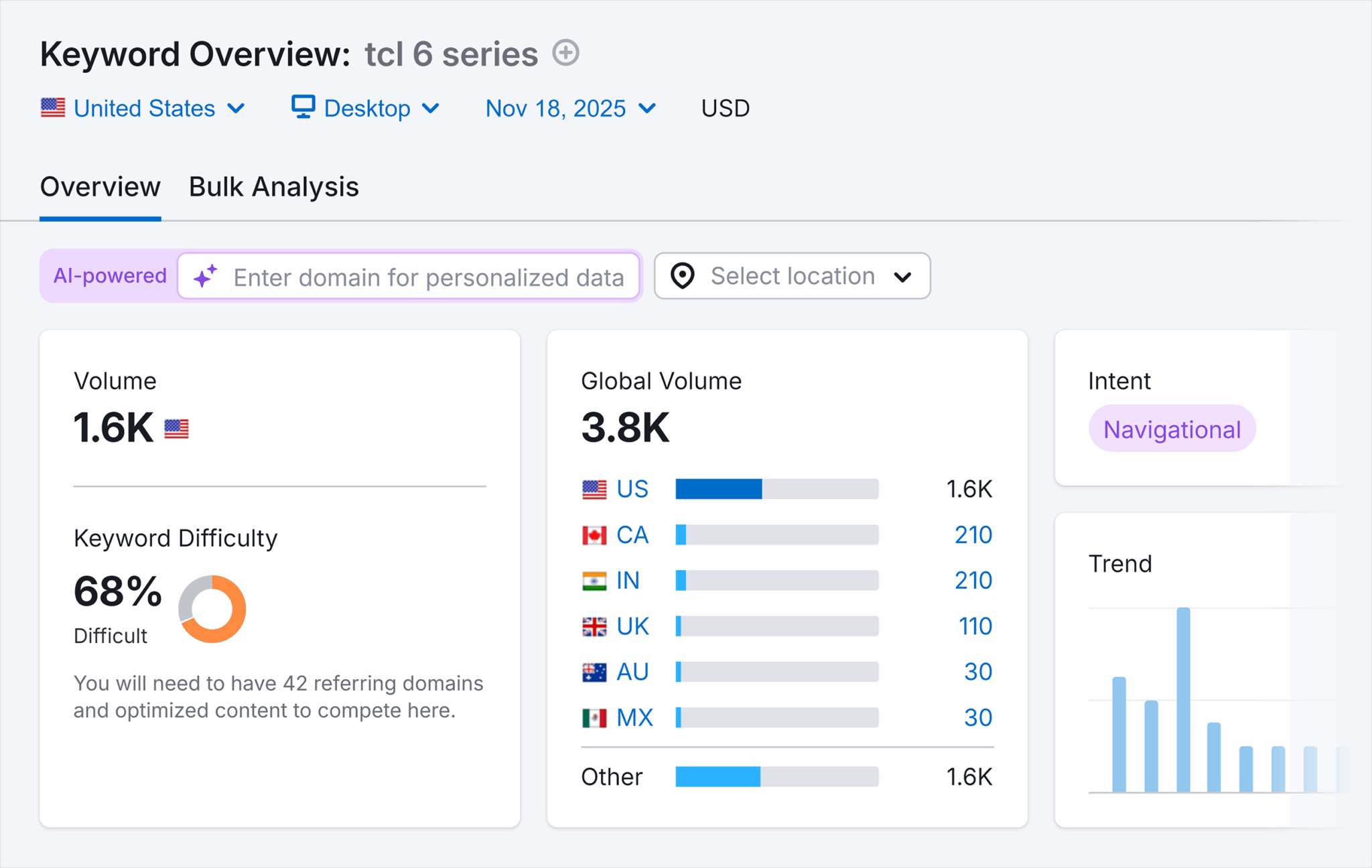This screenshot has height=868, width=1372.
Task: Click the Other volume progress bar
Action: coord(777,776)
